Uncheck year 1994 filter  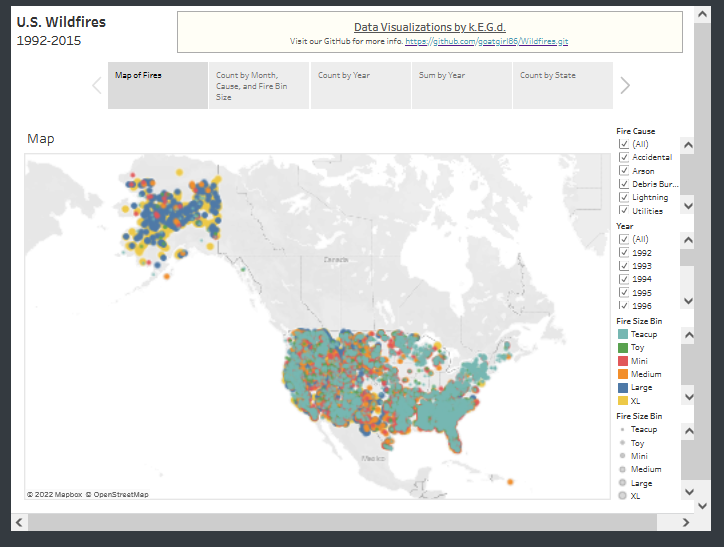(x=624, y=279)
